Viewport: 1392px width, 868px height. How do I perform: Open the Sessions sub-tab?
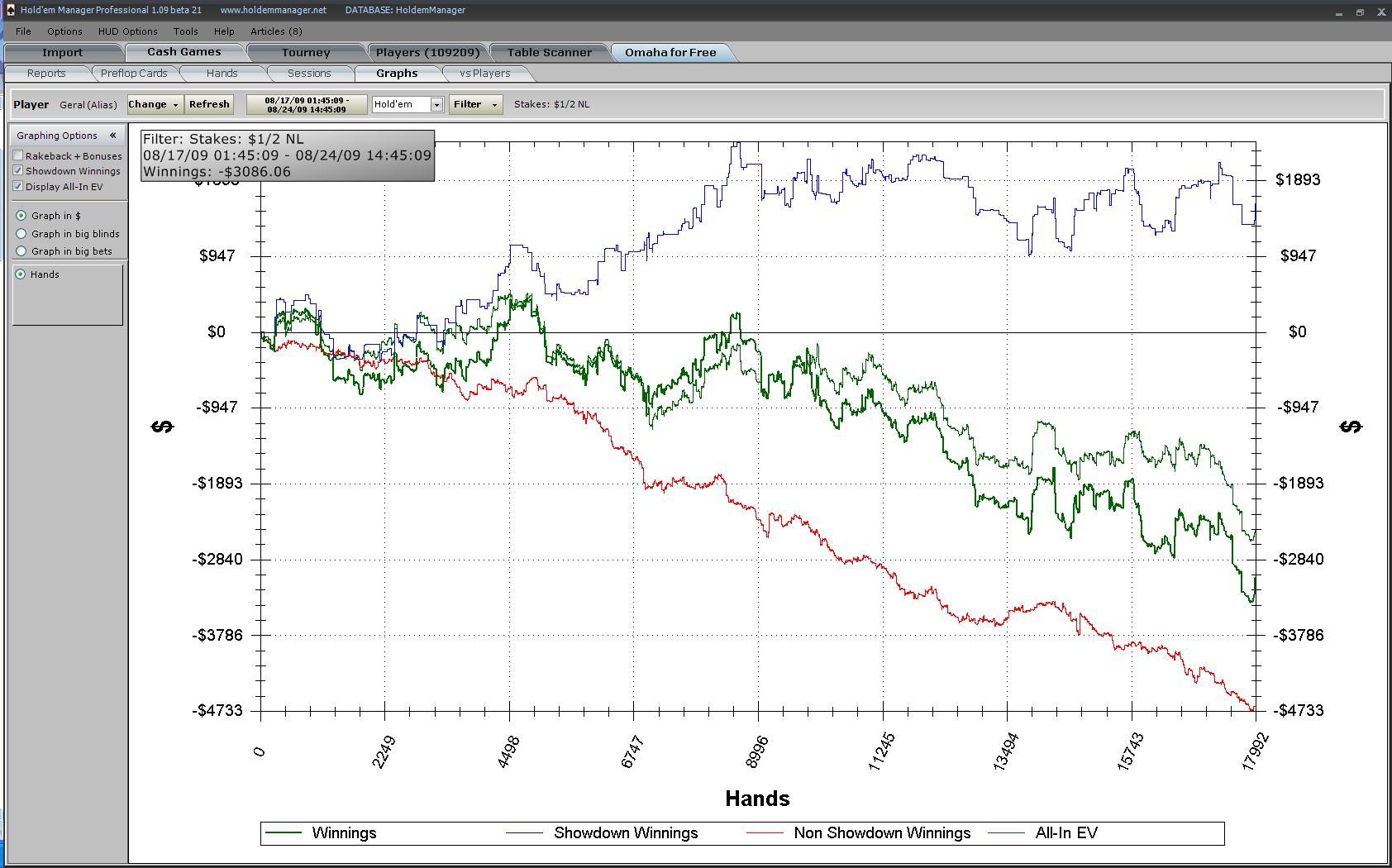pyautogui.click(x=309, y=74)
